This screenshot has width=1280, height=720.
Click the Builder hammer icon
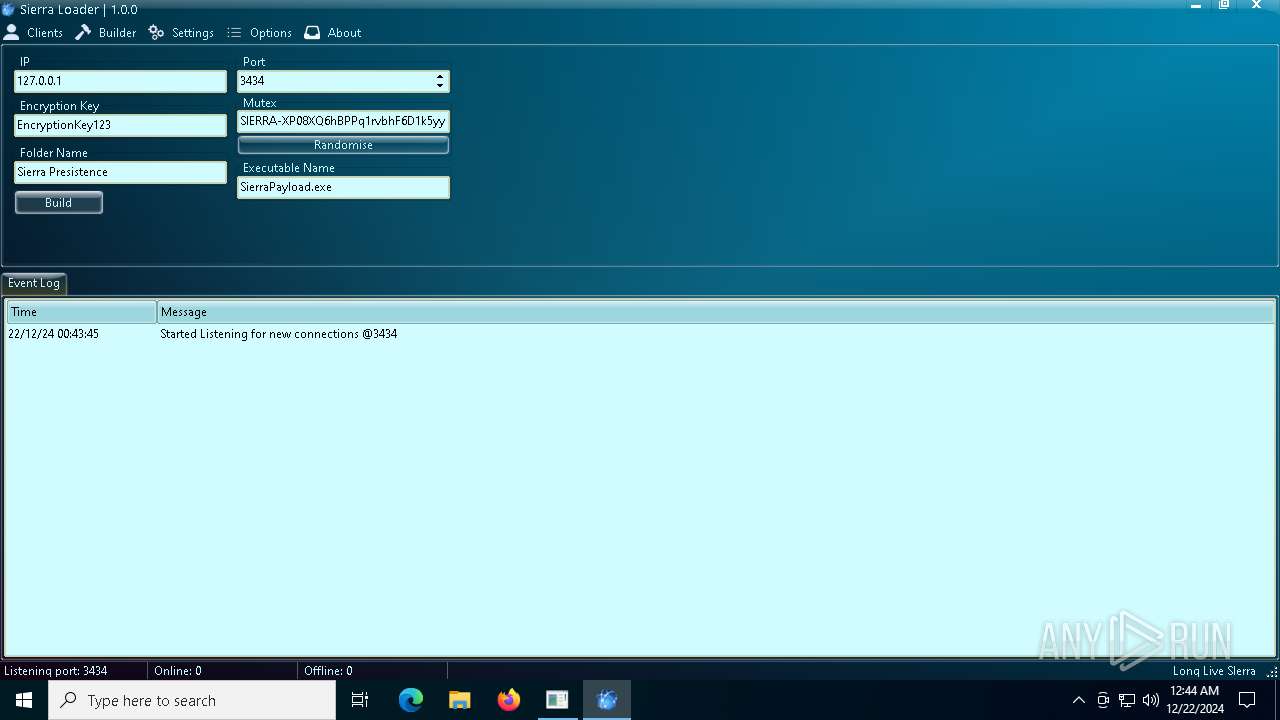84,33
